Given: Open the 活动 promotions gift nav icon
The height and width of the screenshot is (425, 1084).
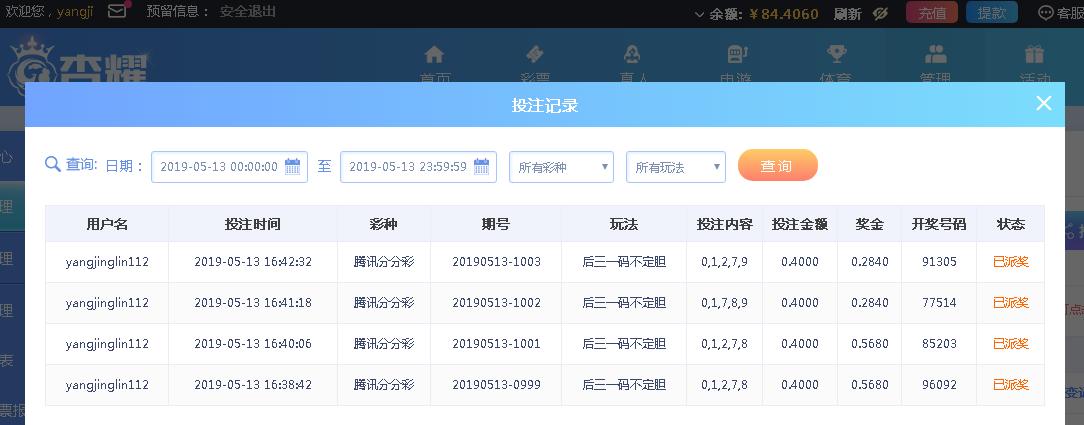Looking at the screenshot, I should tap(1034, 54).
